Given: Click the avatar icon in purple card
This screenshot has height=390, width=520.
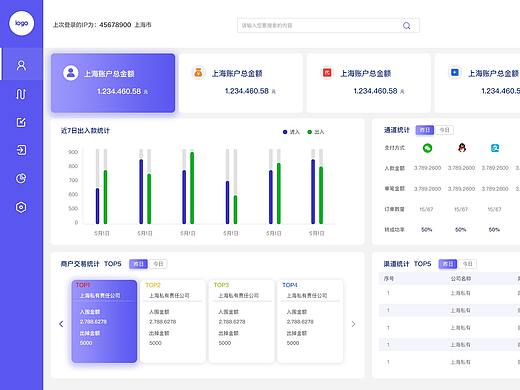Looking at the screenshot, I should click(71, 73).
